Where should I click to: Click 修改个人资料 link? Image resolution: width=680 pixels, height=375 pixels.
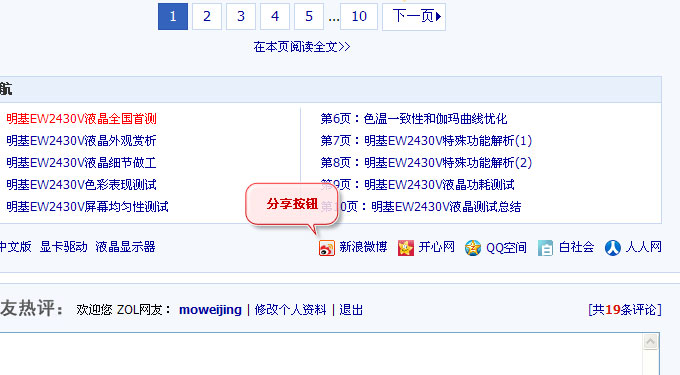tap(290, 310)
